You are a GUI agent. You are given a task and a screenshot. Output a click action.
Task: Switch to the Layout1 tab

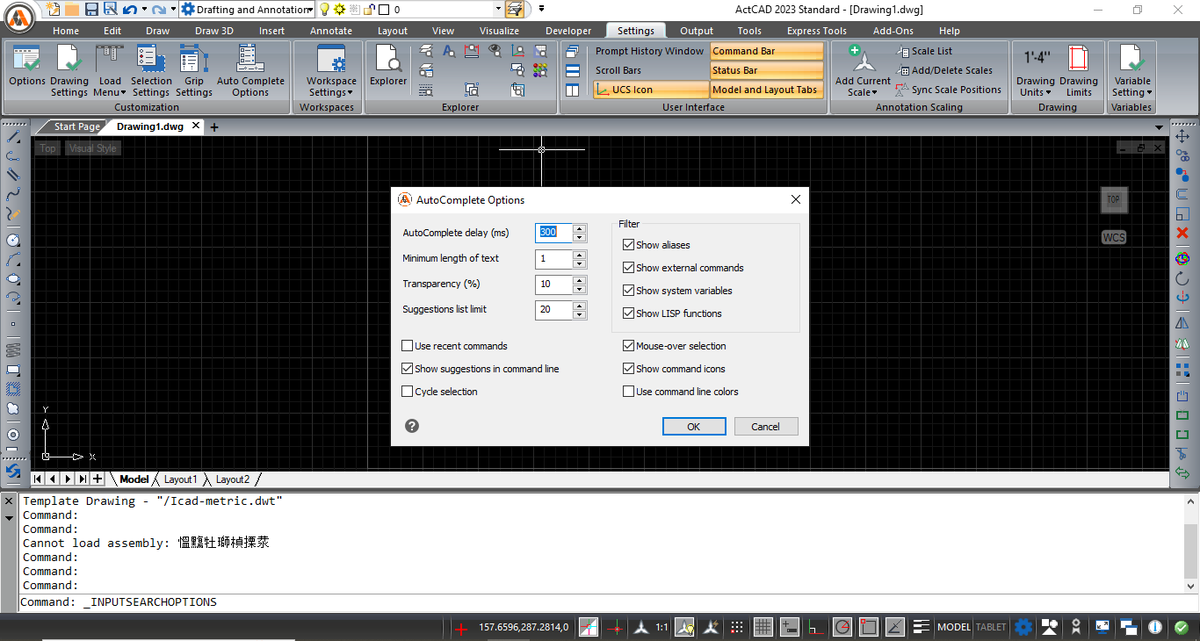[x=181, y=479]
